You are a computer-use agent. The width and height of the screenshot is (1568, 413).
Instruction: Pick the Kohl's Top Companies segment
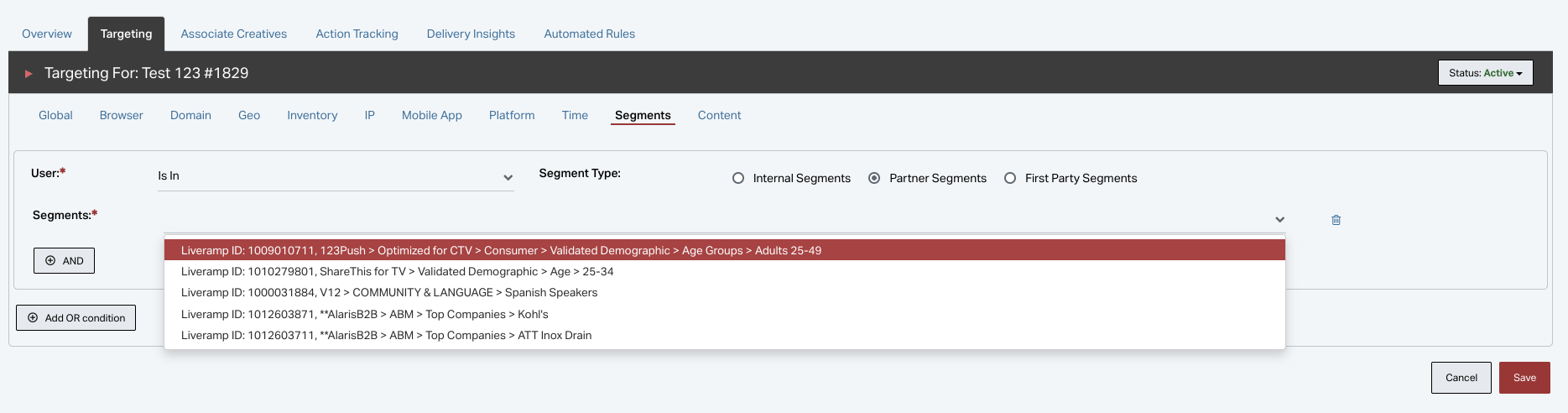[725, 314]
